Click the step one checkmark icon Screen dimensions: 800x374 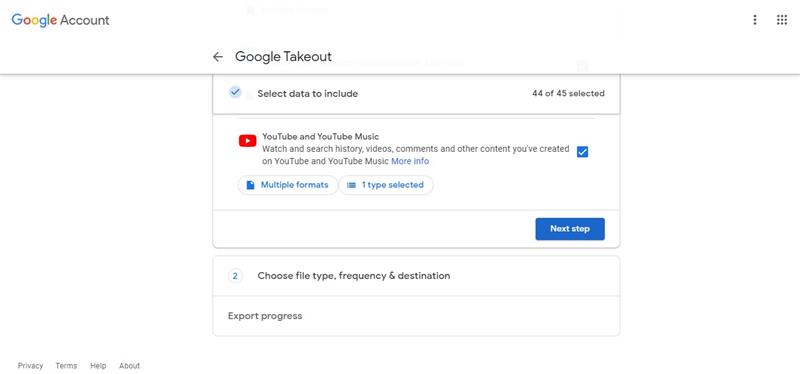click(x=235, y=92)
